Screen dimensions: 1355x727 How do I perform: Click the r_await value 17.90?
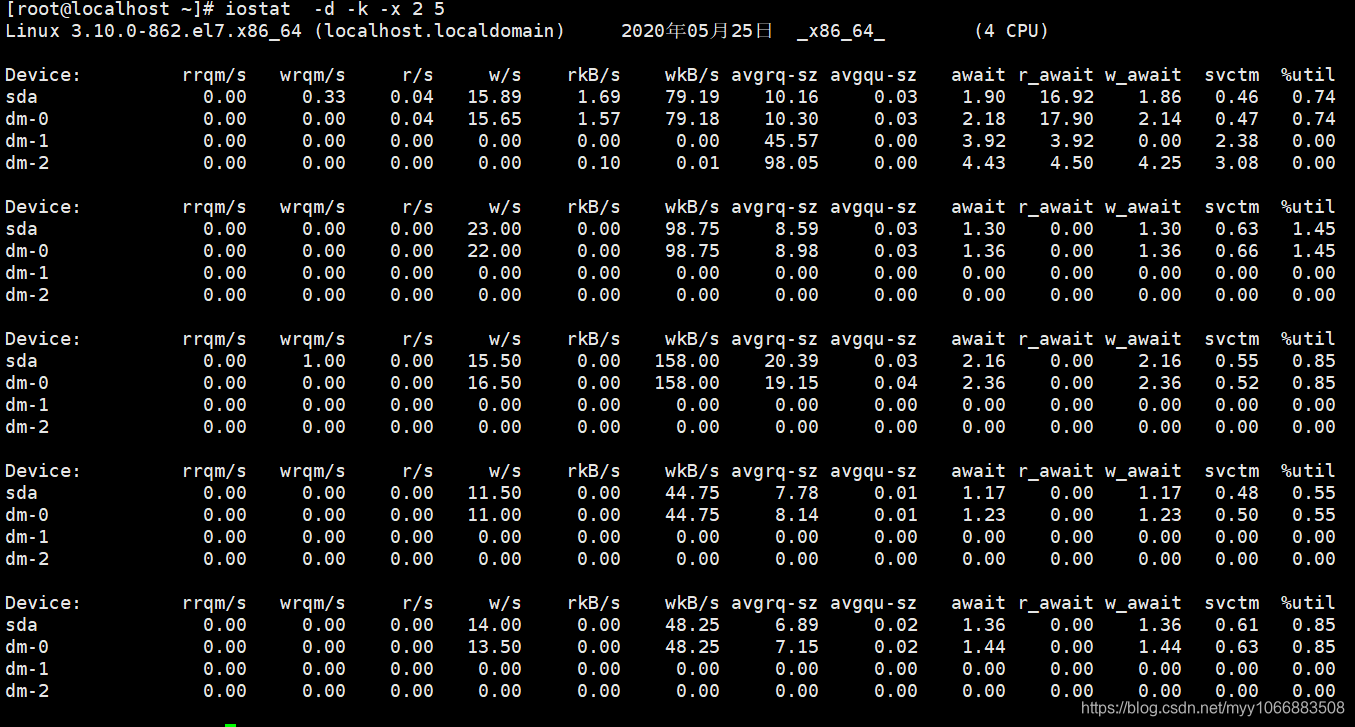[x=1067, y=119]
